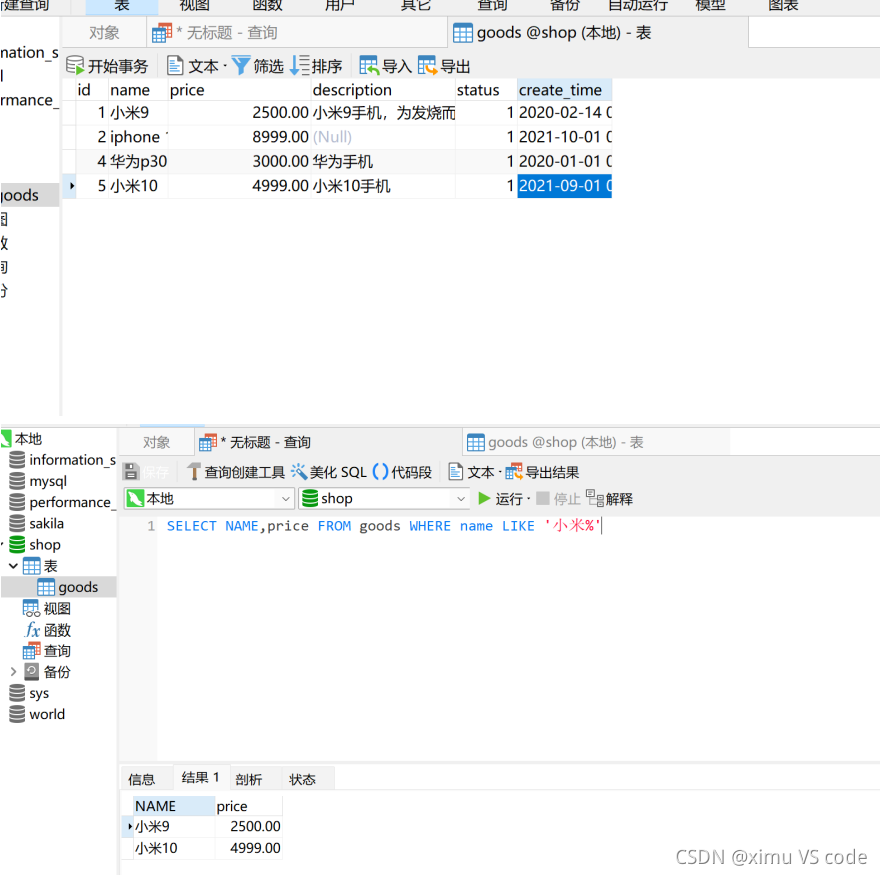
Task: Open the lower 对象 objects tab
Action: pyautogui.click(x=156, y=442)
